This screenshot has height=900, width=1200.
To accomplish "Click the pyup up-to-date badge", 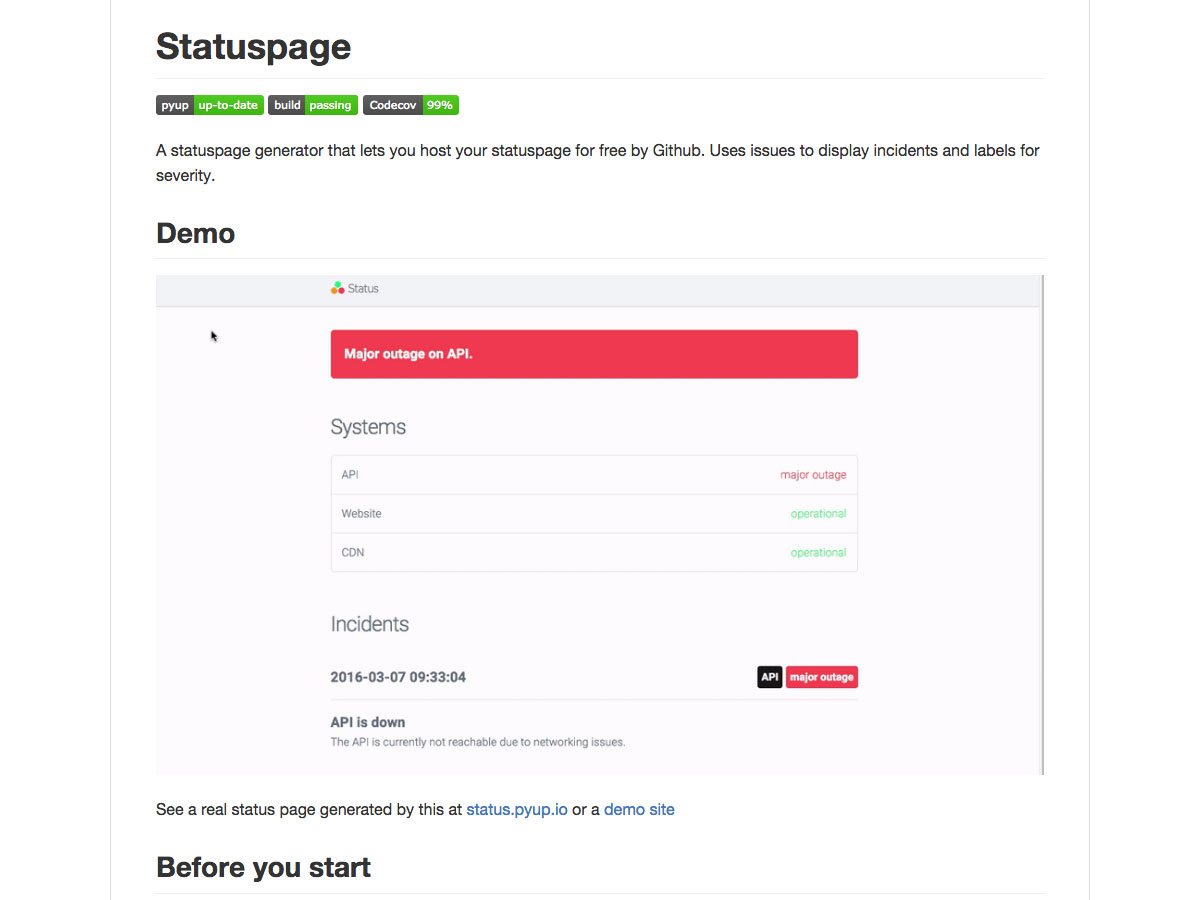I will pos(210,105).
